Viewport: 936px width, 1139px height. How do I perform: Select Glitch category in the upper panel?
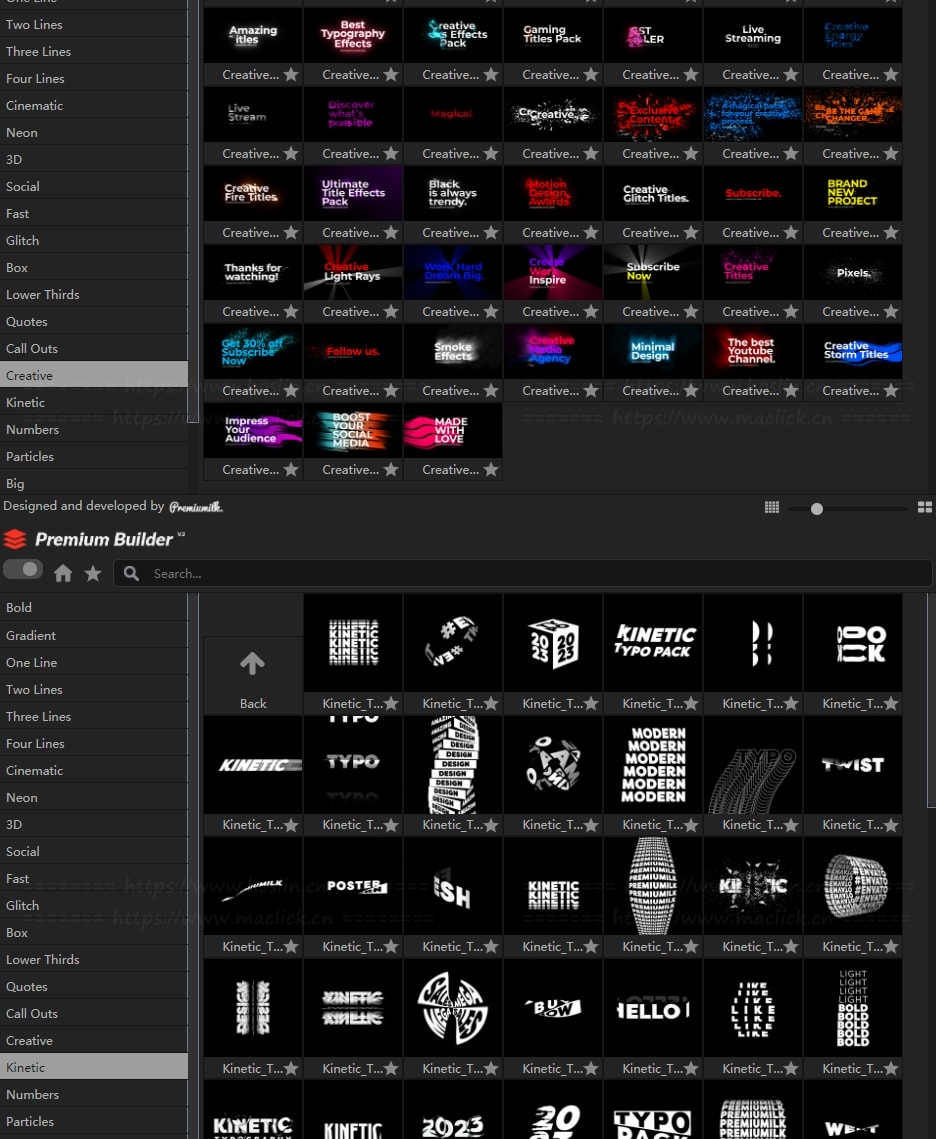pyautogui.click(x=94, y=240)
